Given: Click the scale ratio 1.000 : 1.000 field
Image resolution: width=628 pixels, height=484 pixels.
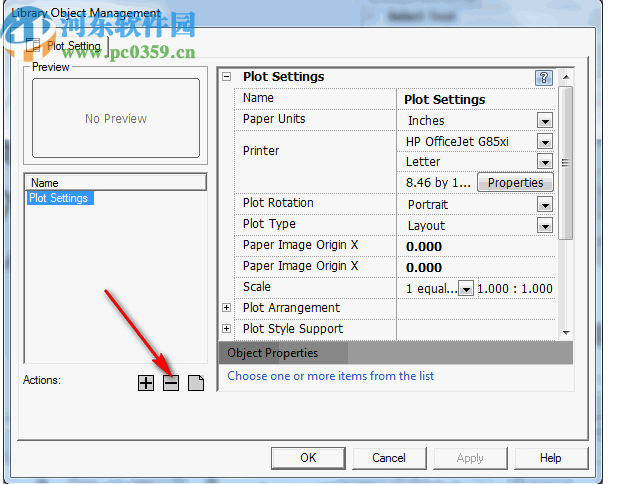Looking at the screenshot, I should (x=515, y=288).
